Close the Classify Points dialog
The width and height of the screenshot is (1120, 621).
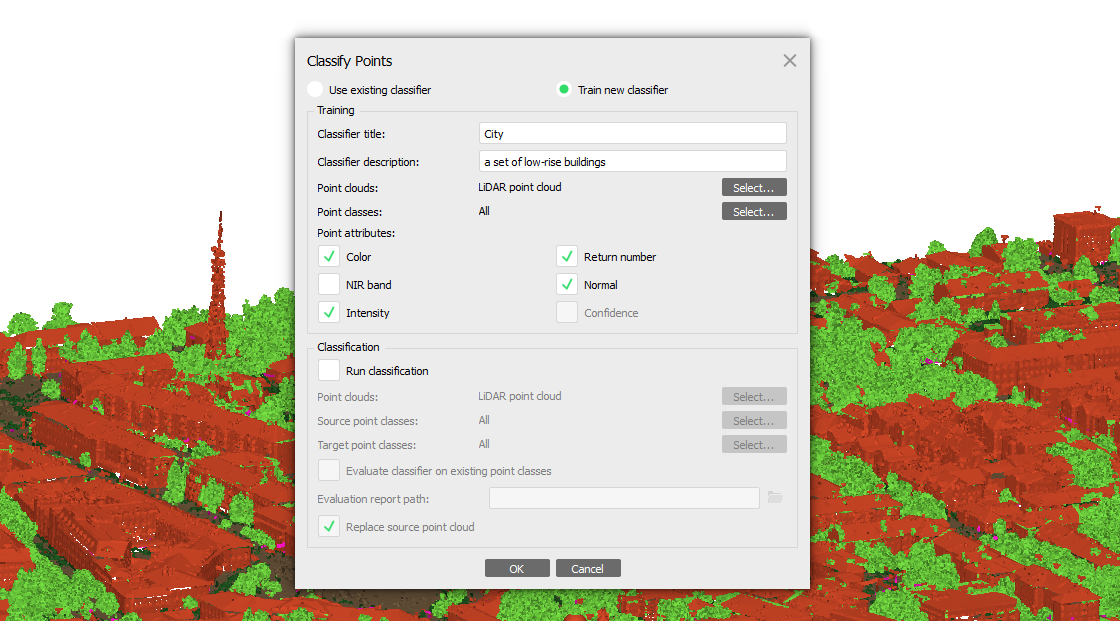tap(789, 61)
